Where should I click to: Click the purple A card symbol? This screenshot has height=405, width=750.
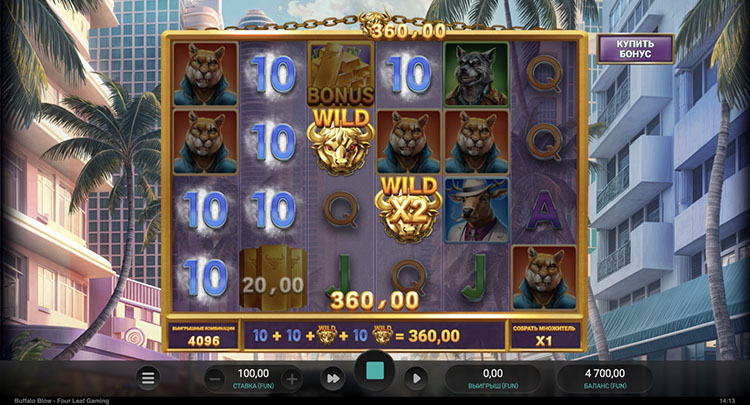pyautogui.click(x=544, y=210)
